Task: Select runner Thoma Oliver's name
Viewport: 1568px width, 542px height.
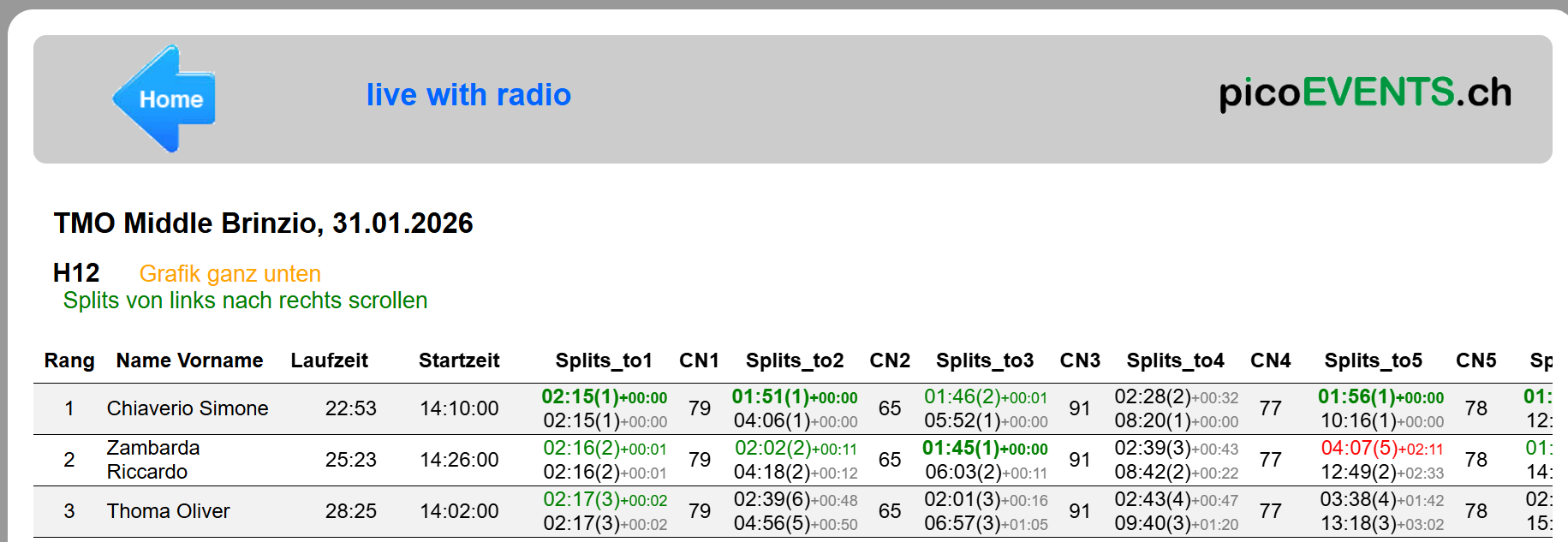Action: (168, 511)
